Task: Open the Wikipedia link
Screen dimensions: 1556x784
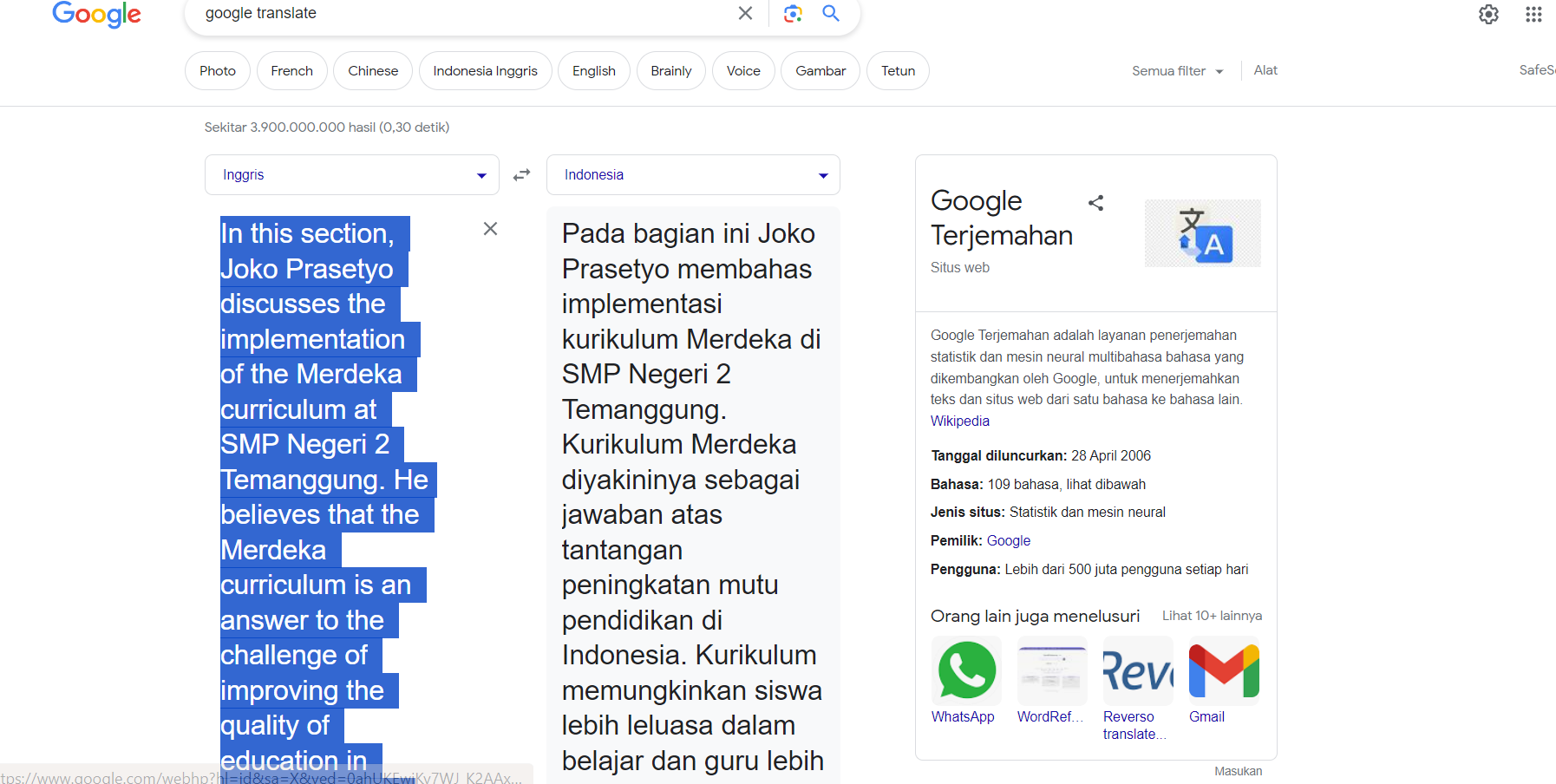Action: point(960,421)
